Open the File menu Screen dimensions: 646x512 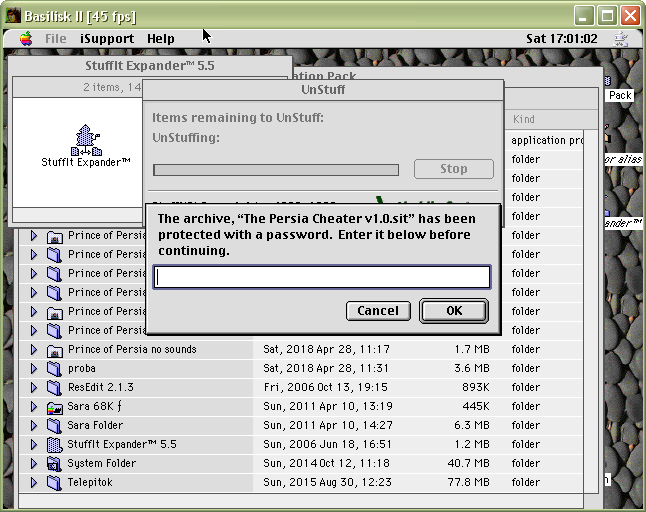tap(56, 39)
